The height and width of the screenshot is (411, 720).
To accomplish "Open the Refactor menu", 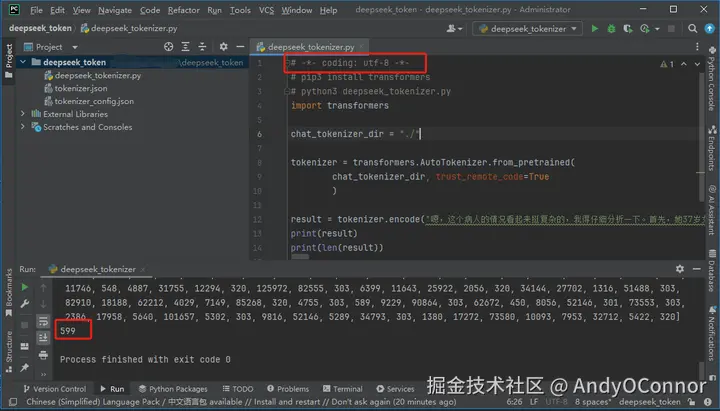I will (184, 10).
